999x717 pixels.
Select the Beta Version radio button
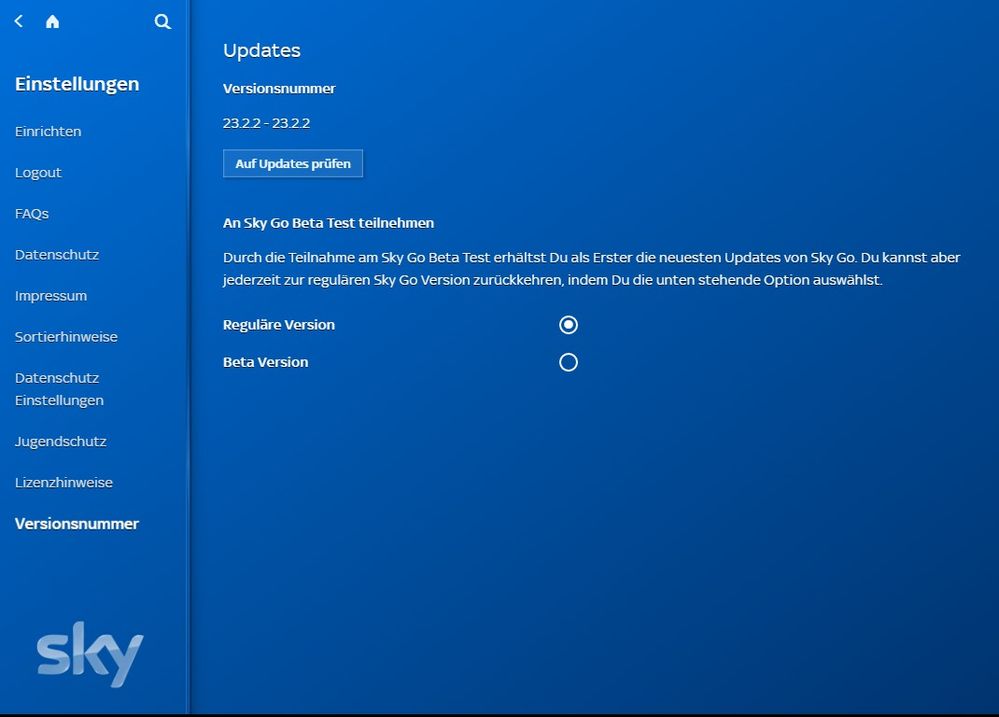(x=568, y=363)
